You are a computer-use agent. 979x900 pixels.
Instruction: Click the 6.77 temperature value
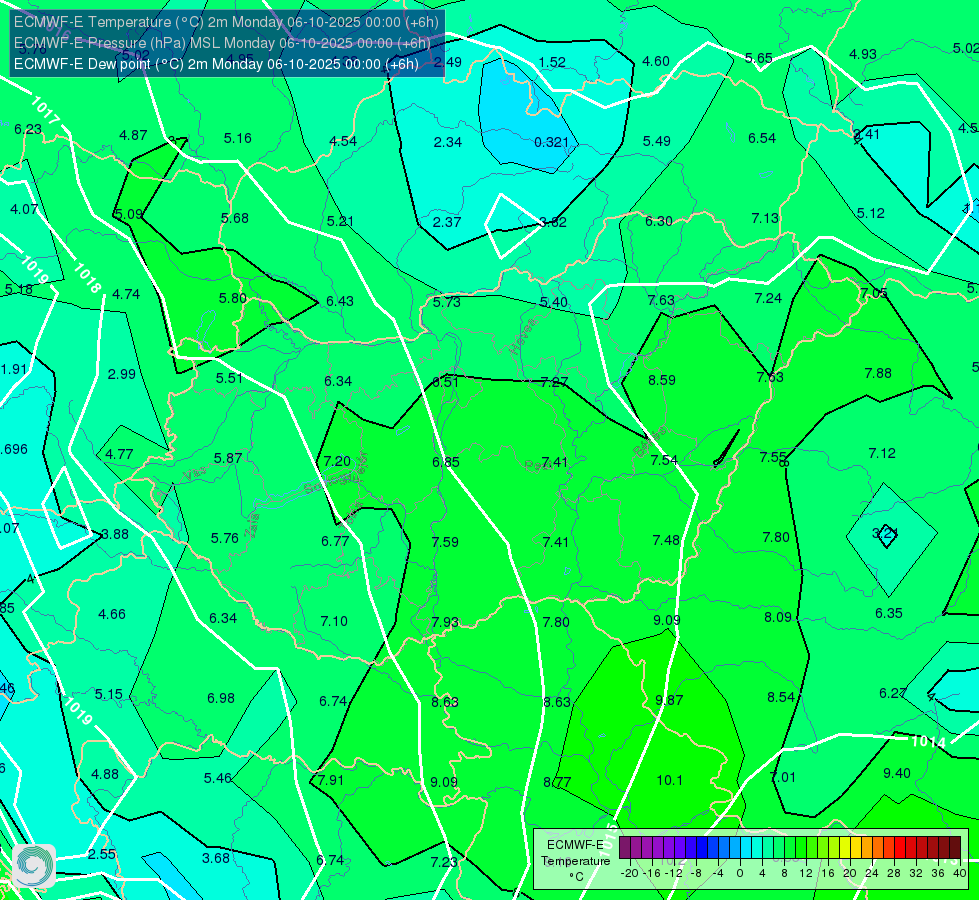[335, 541]
